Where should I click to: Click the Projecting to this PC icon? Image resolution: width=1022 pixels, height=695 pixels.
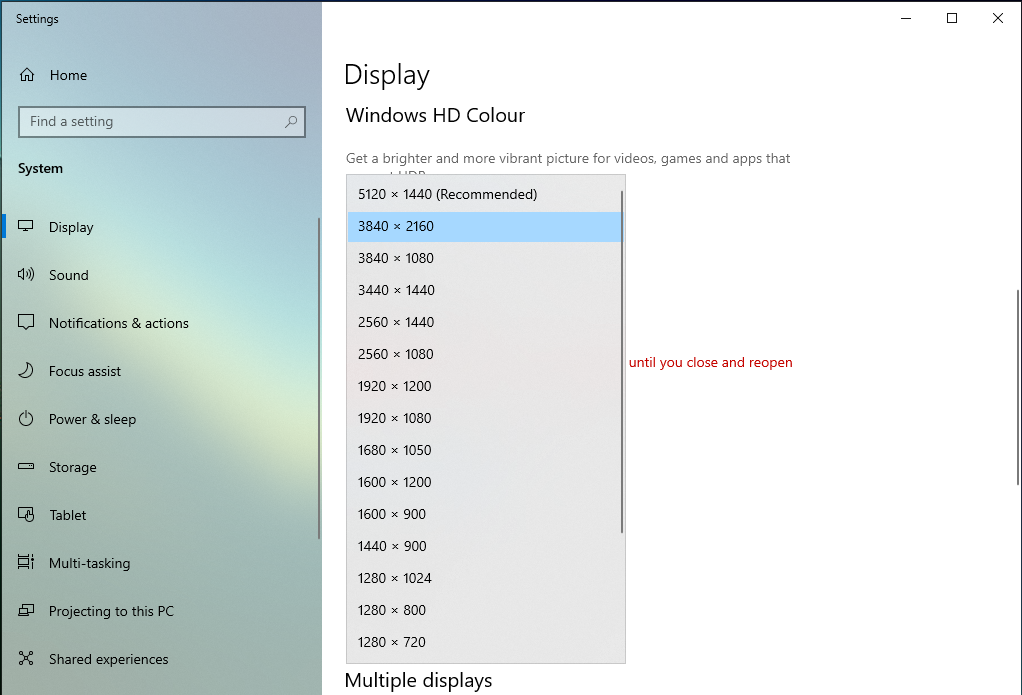pos(25,610)
